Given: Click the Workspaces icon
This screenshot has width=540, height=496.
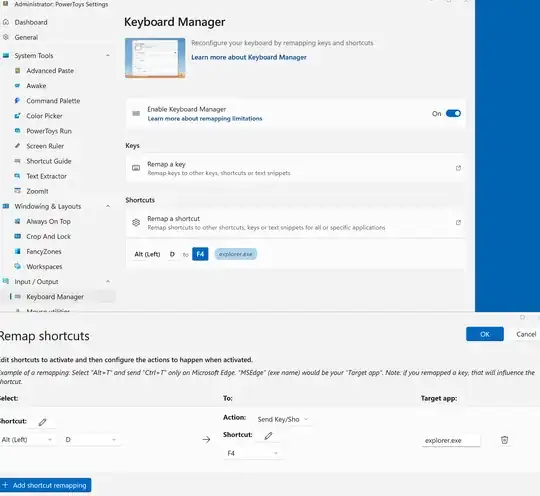Looking at the screenshot, I should tap(18, 266).
